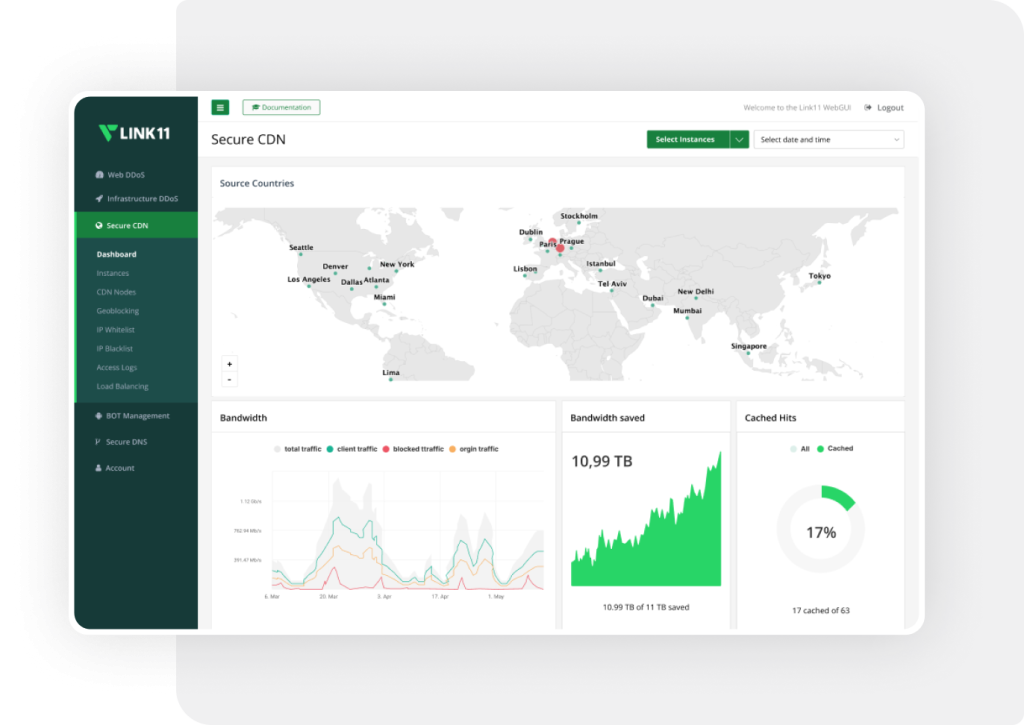This screenshot has height=725, width=1024.
Task: Click the blocked traffic red legend dot
Action: 386,449
